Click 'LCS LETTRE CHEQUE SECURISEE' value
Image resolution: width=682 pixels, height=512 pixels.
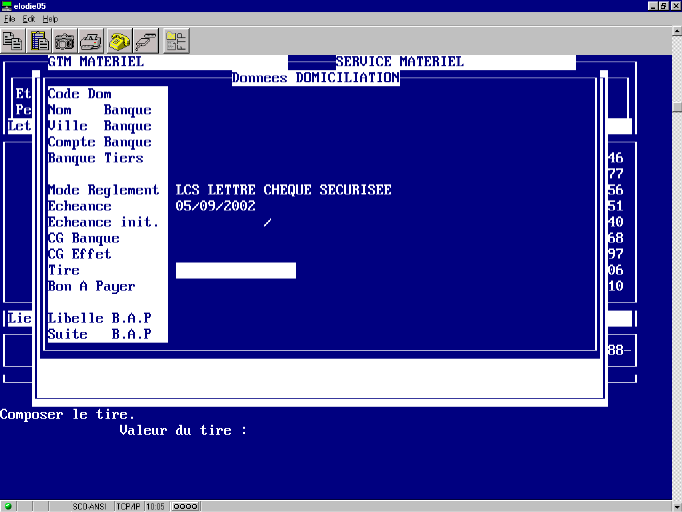tap(284, 190)
